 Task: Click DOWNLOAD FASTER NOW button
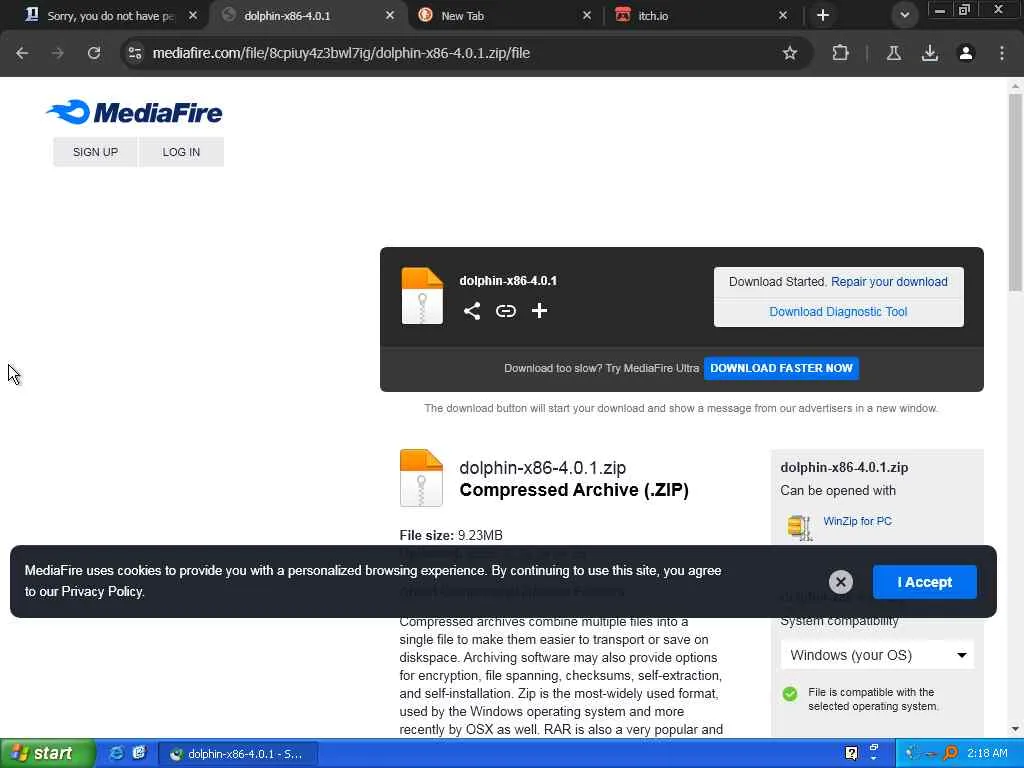tap(781, 368)
